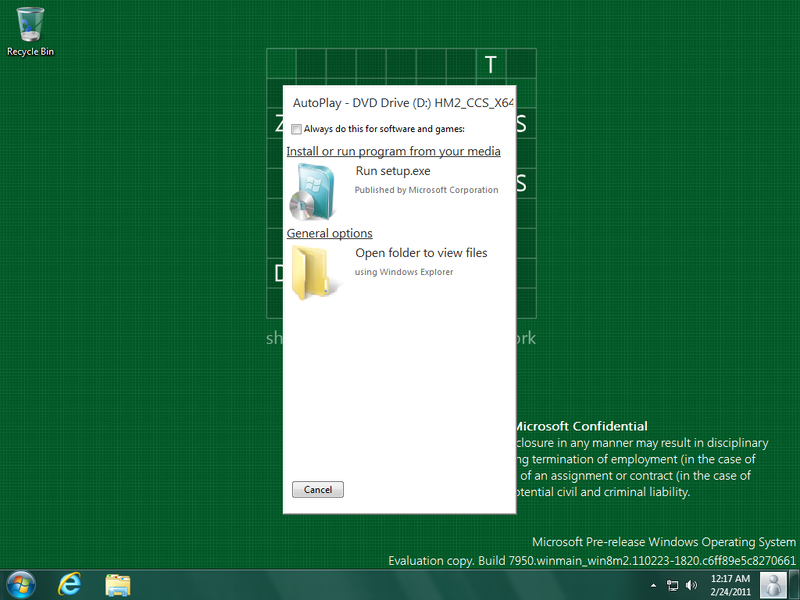800x600 pixels.
Task: Show hidden tray icons arrow
Action: tap(653, 586)
